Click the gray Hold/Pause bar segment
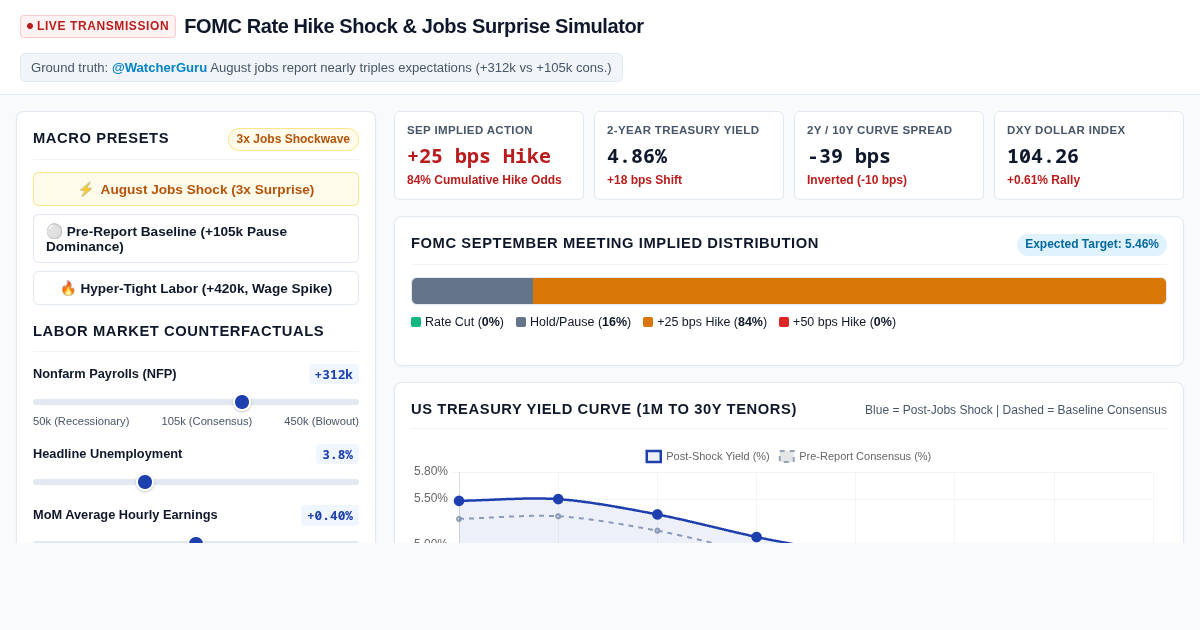This screenshot has height=630, width=1200. pos(472,291)
